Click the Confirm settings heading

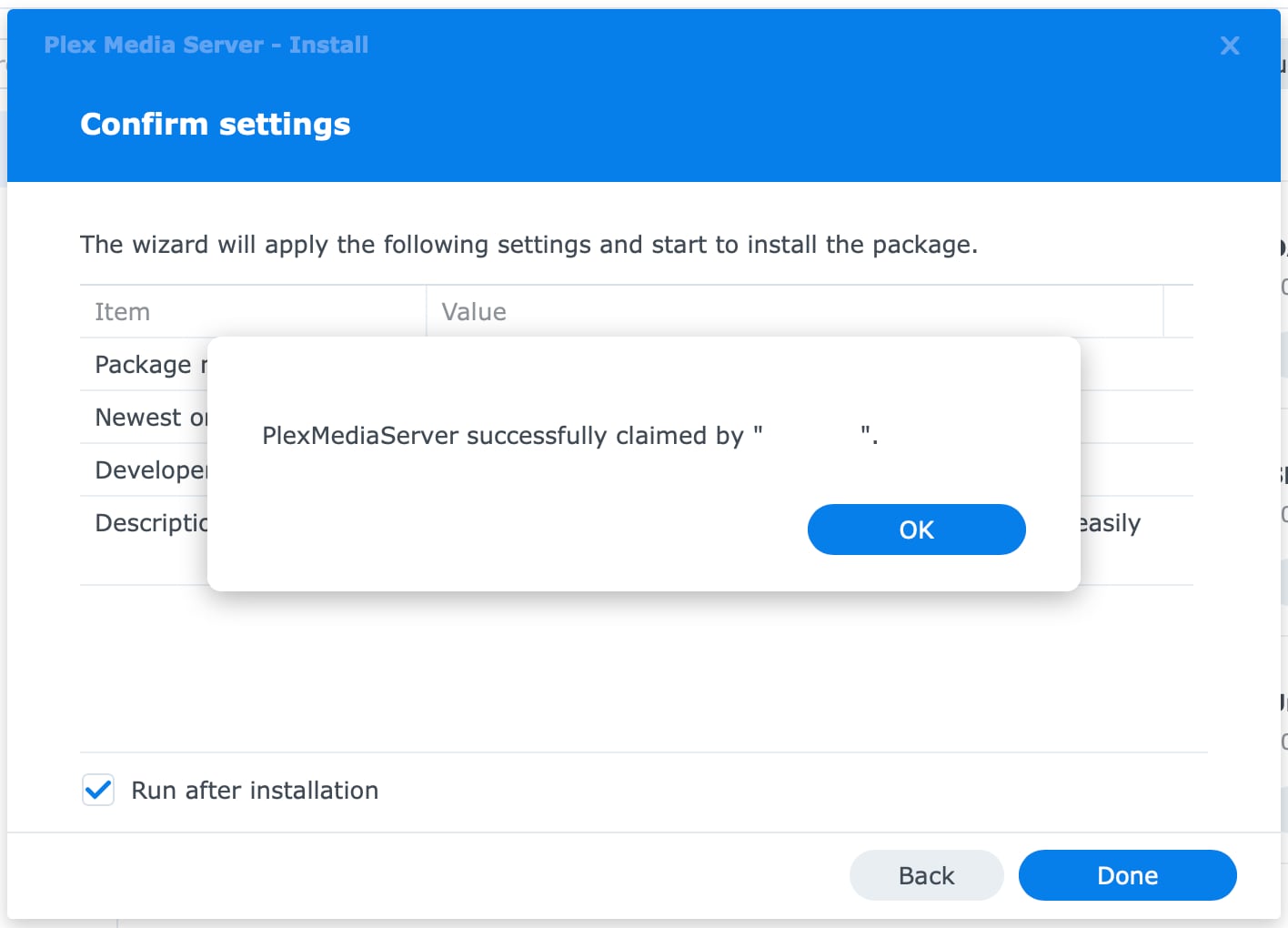pos(216,124)
